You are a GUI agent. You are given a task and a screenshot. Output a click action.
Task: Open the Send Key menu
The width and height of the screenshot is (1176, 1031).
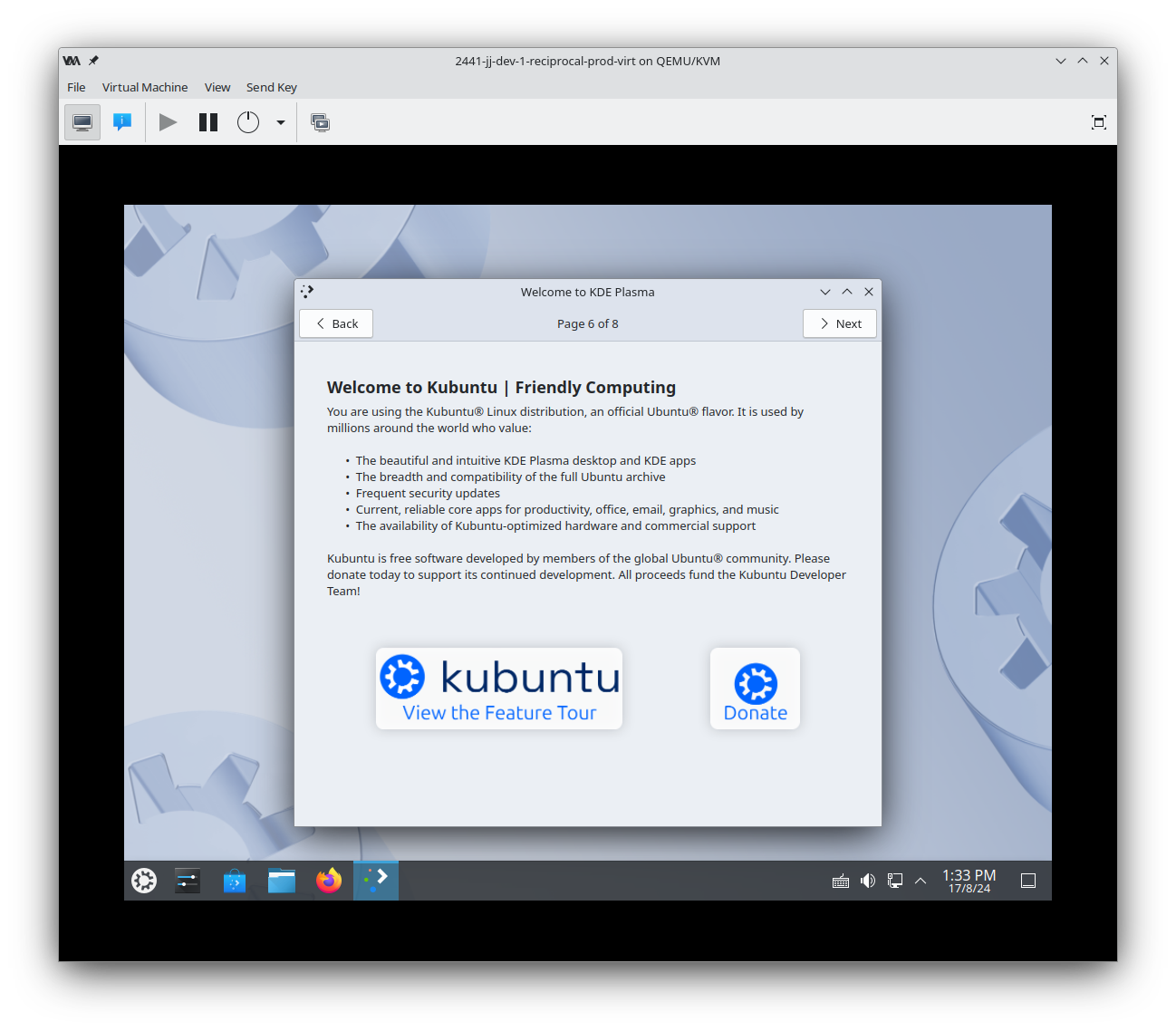click(x=272, y=87)
